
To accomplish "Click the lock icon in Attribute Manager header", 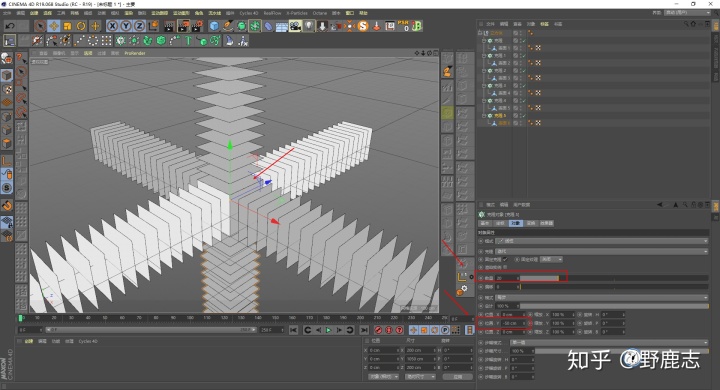I will (694, 204).
